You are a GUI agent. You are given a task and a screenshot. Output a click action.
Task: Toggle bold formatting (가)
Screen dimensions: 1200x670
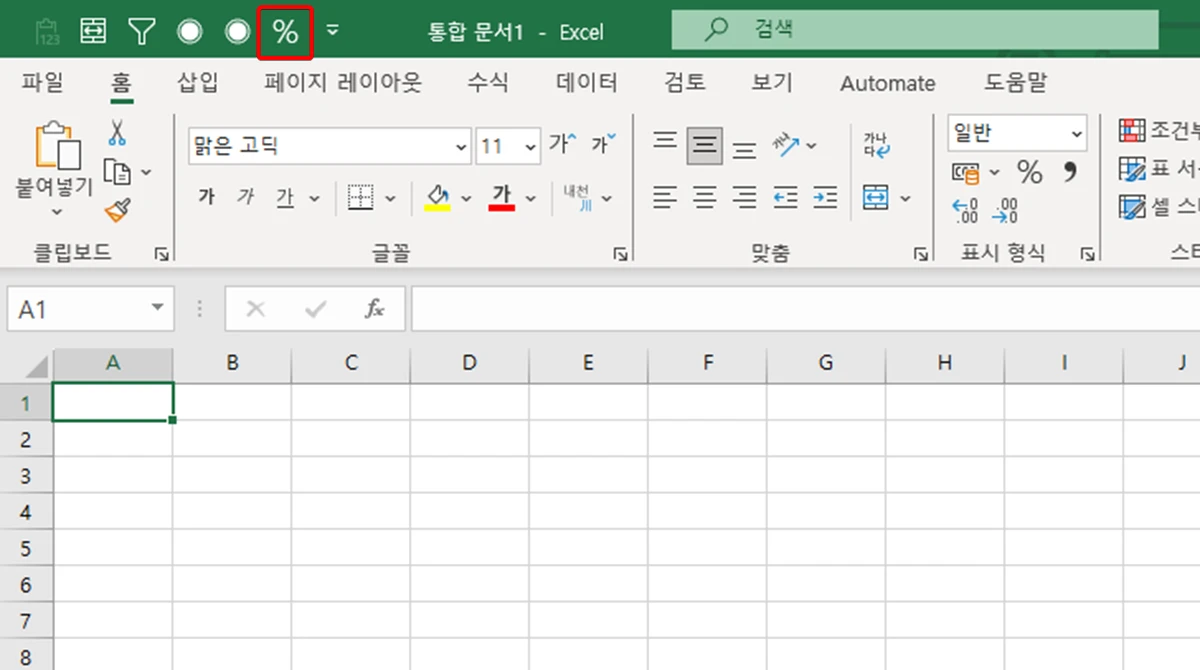206,197
